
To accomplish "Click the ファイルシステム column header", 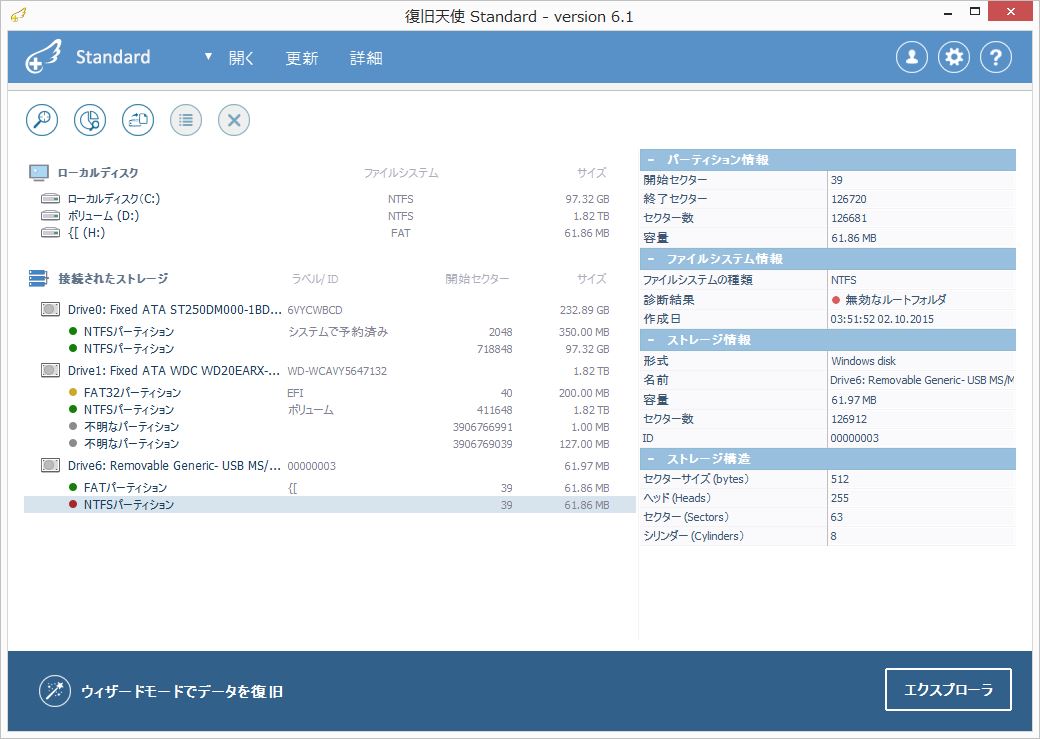I will (x=401, y=173).
